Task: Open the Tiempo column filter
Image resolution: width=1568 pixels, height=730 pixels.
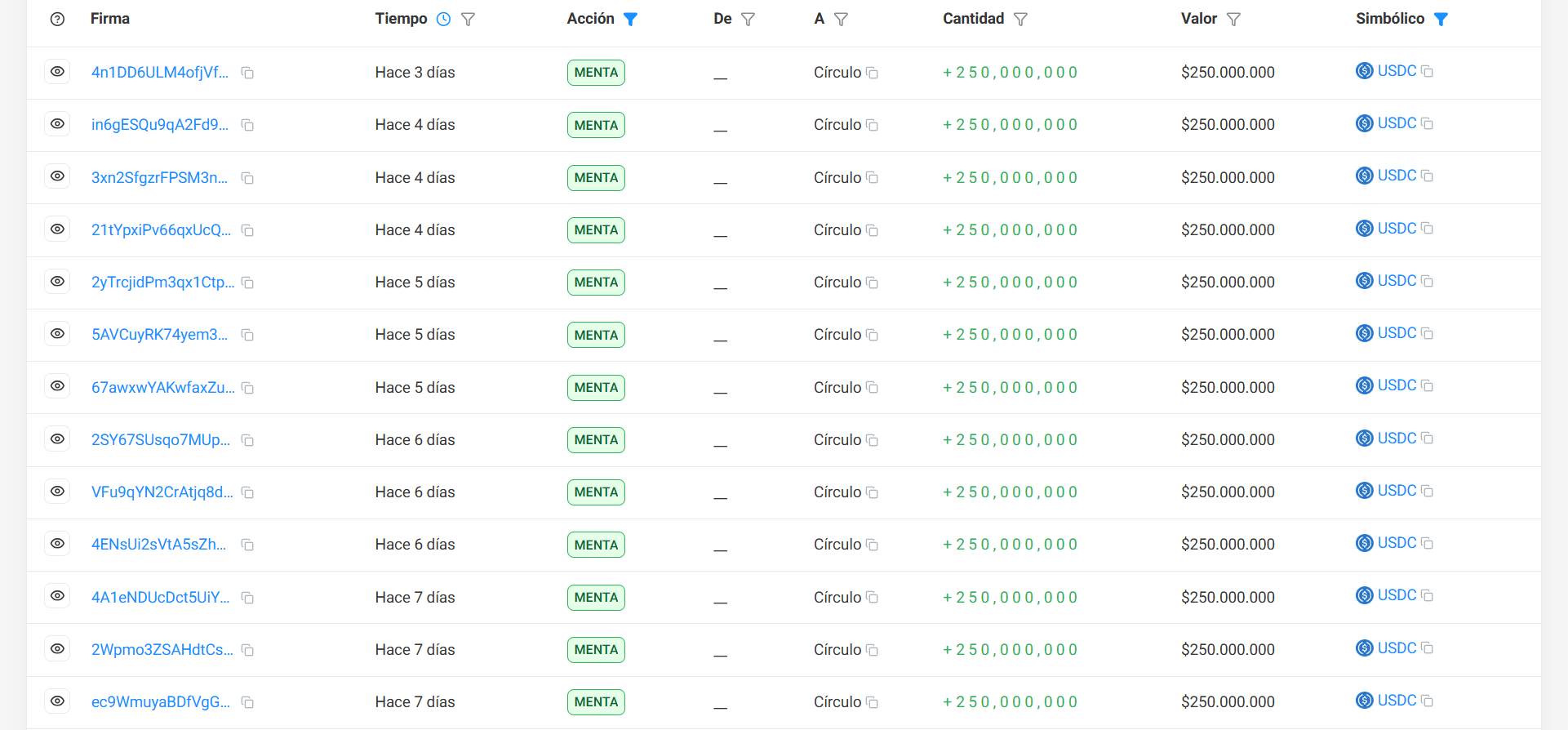Action: 468,19
